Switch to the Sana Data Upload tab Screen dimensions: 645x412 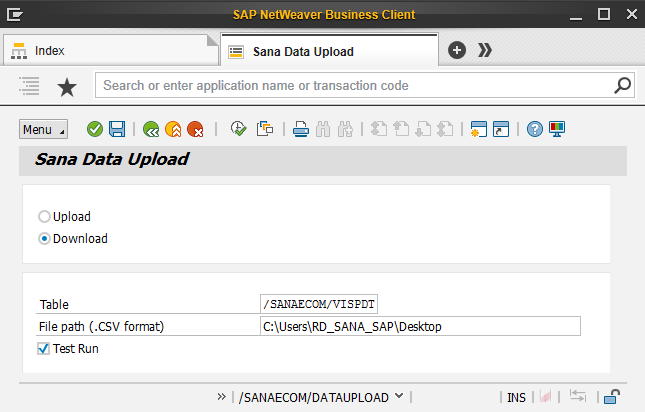click(329, 51)
